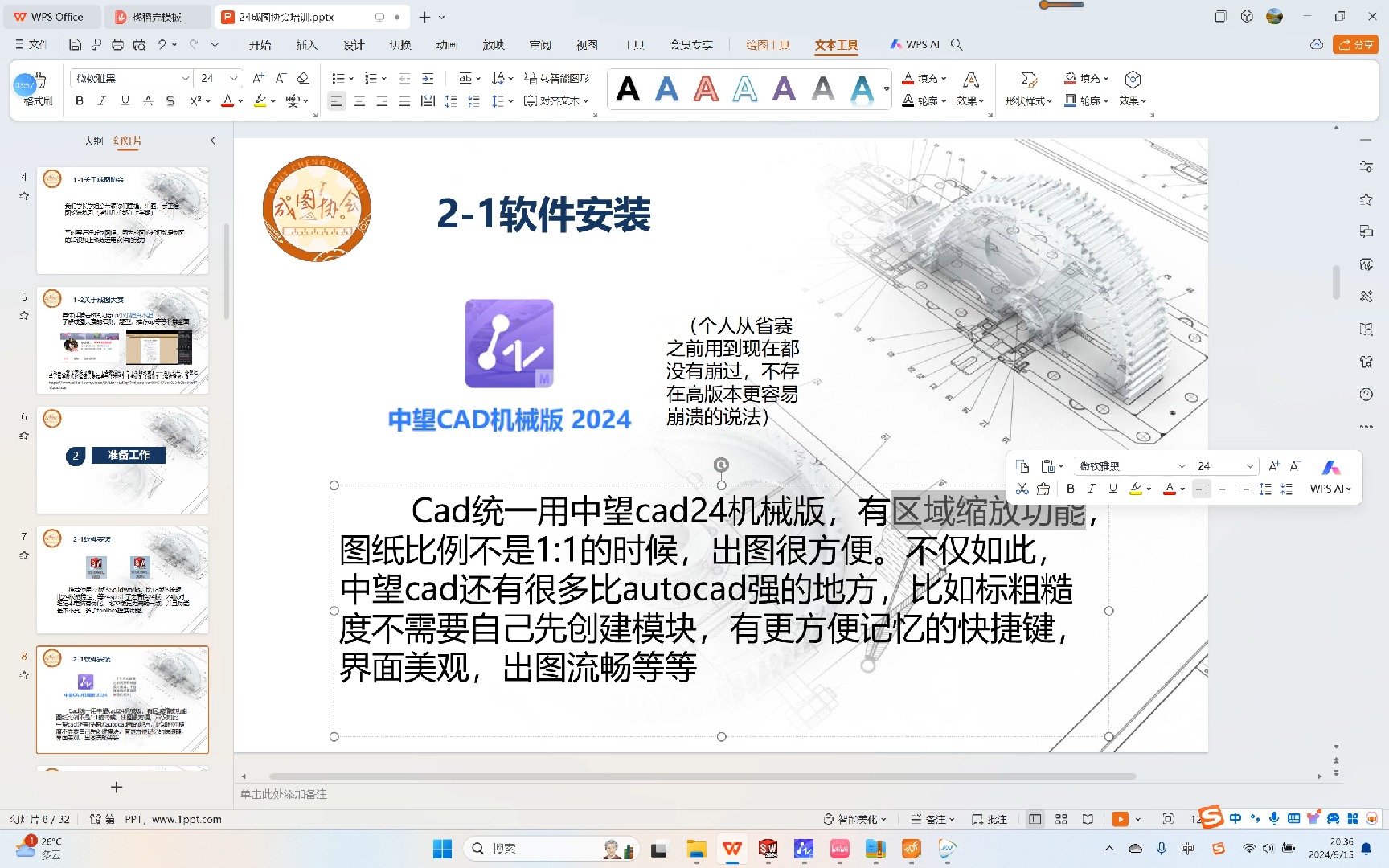Open the WPS AI button in the ribbon
The height and width of the screenshot is (868, 1389).
915,45
